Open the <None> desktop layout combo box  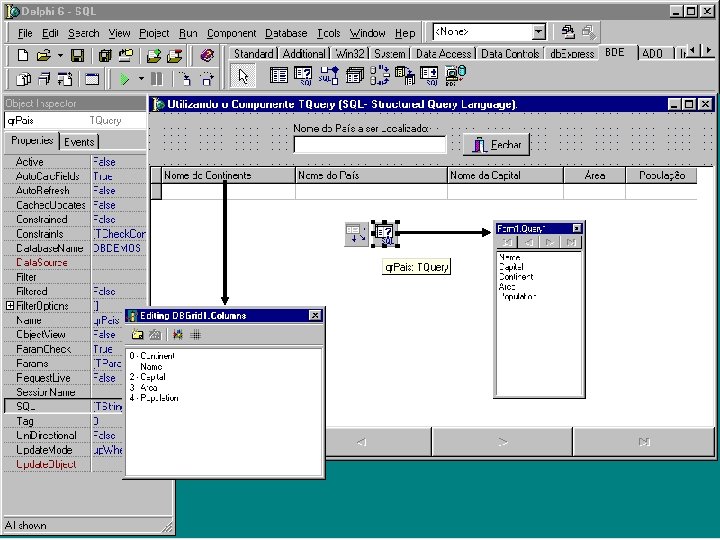(539, 32)
